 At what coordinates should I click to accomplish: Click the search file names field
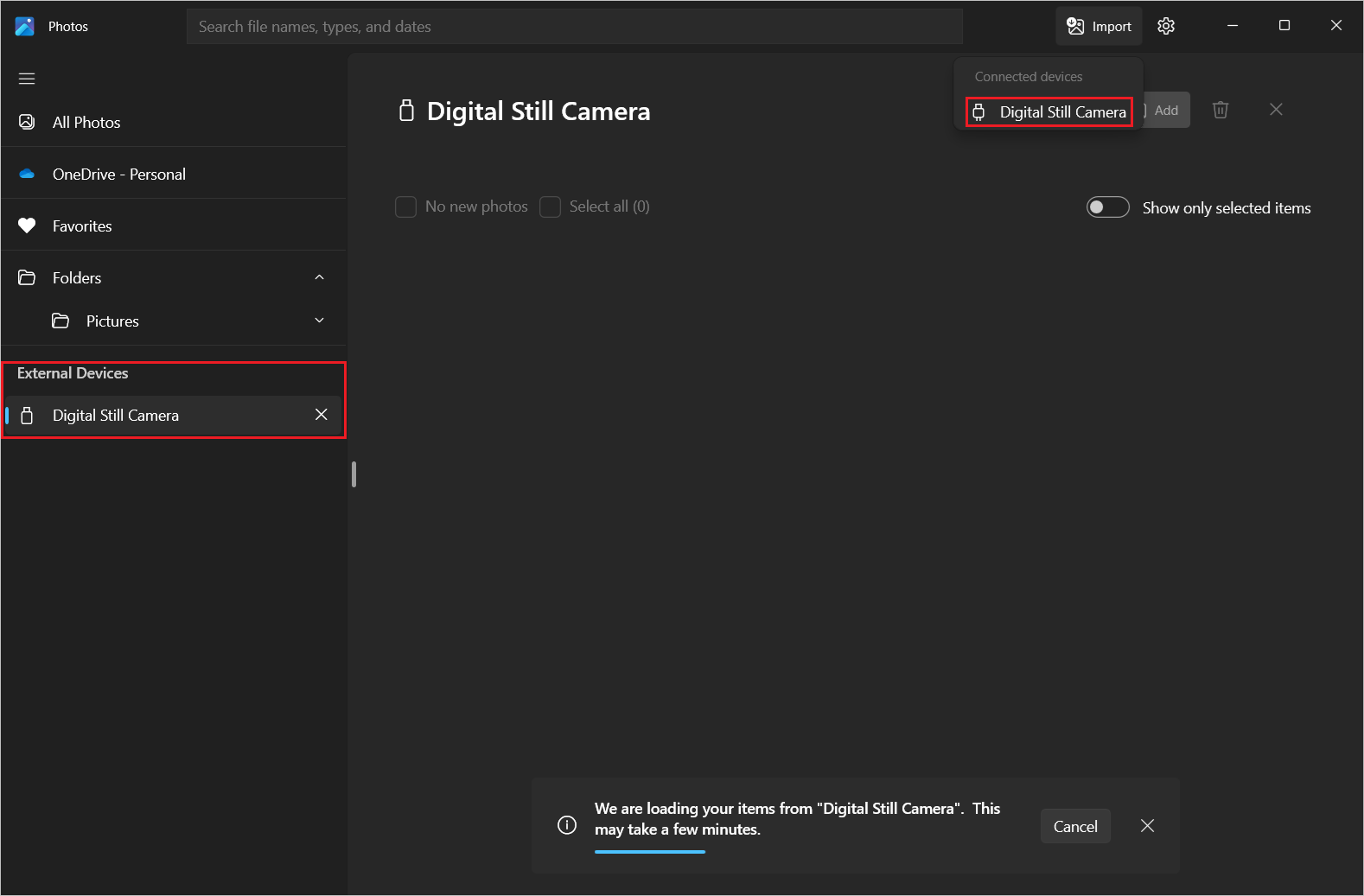pyautogui.click(x=574, y=27)
